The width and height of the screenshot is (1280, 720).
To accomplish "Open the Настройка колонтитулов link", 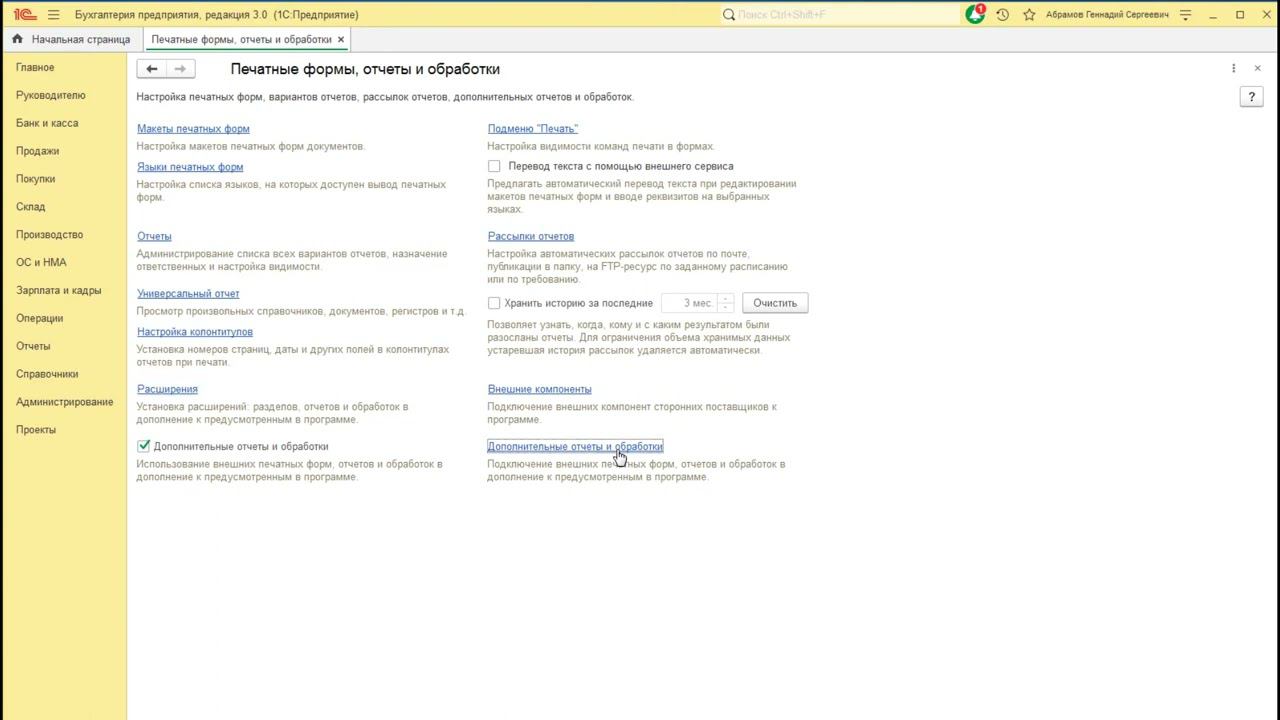I will (x=195, y=332).
